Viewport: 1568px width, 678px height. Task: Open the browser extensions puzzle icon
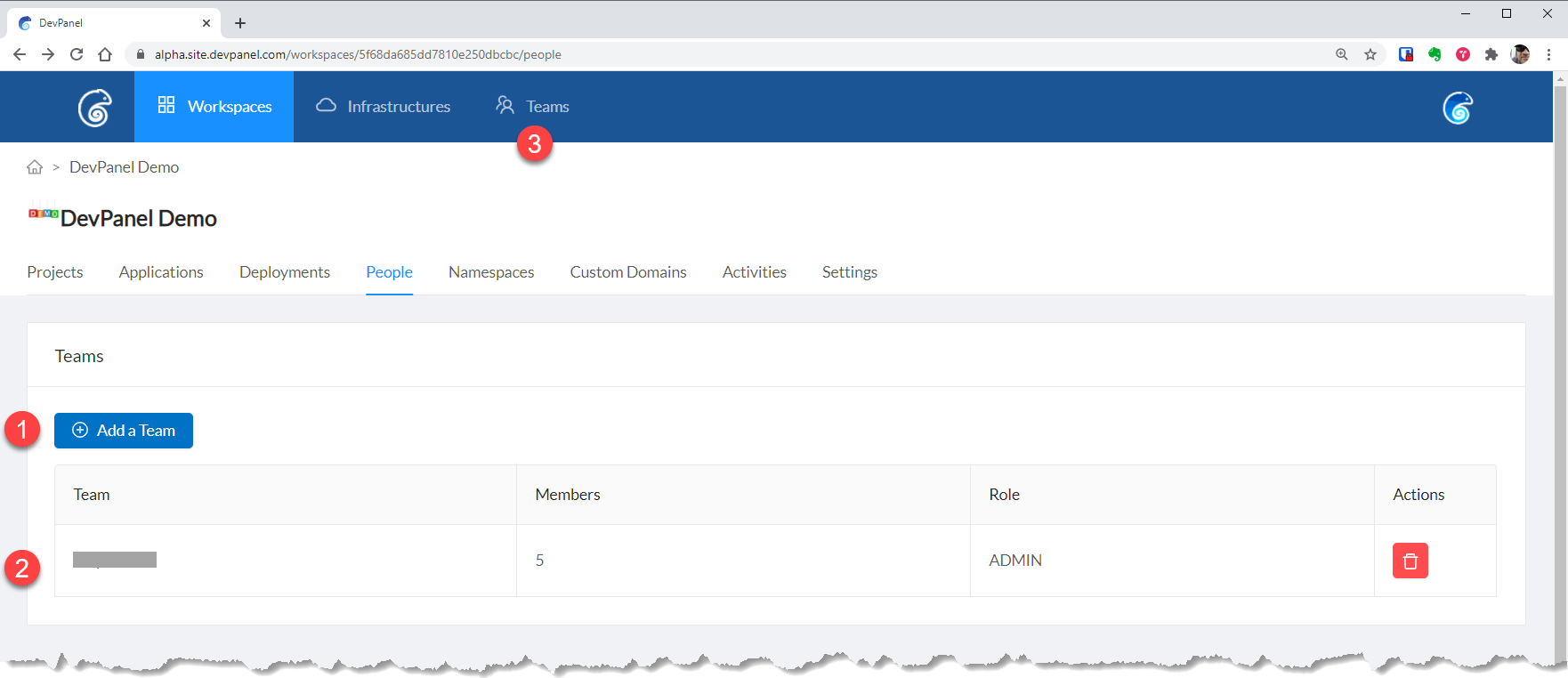1491,54
